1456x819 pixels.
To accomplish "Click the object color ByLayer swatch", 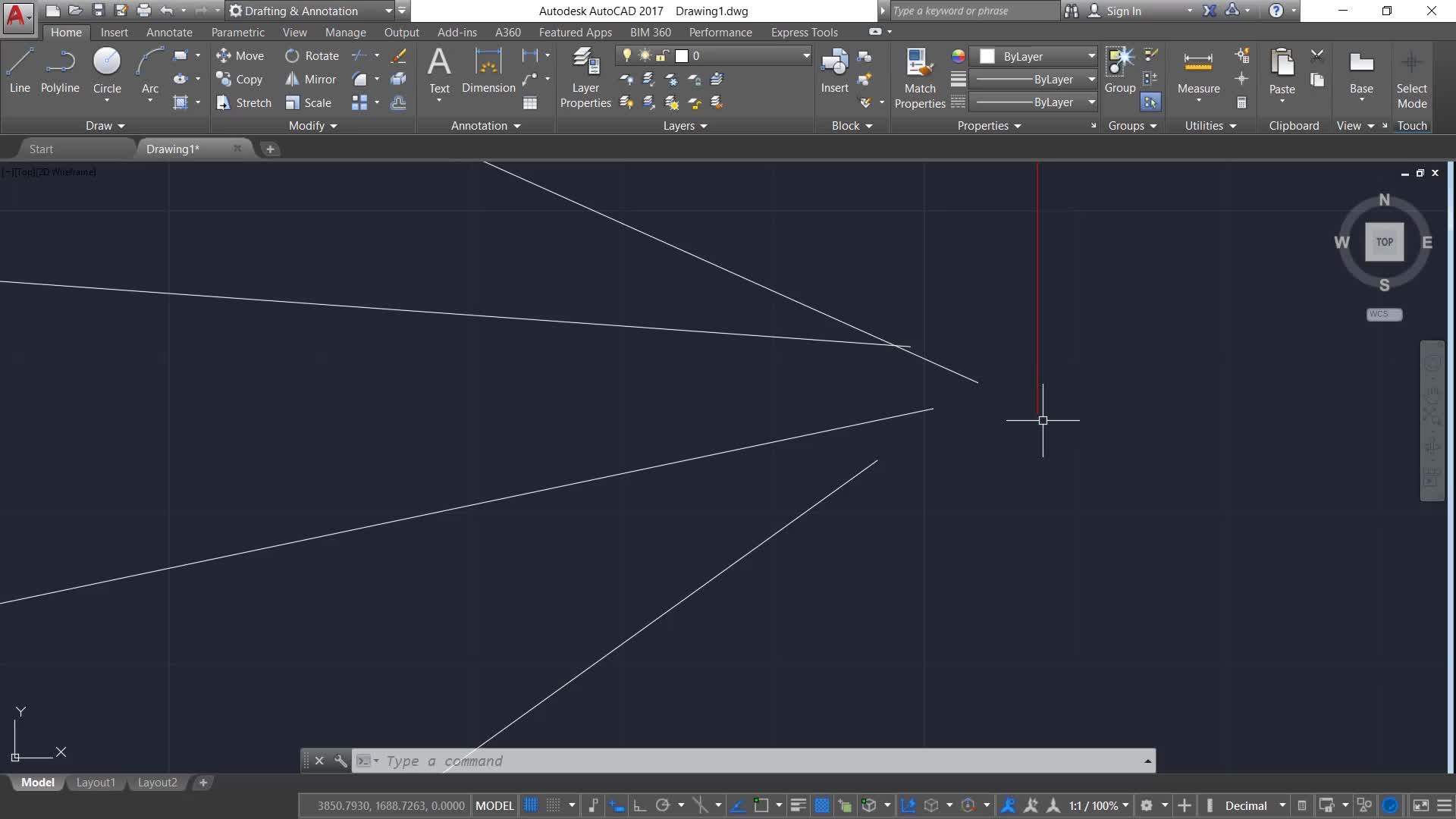I will 987,56.
